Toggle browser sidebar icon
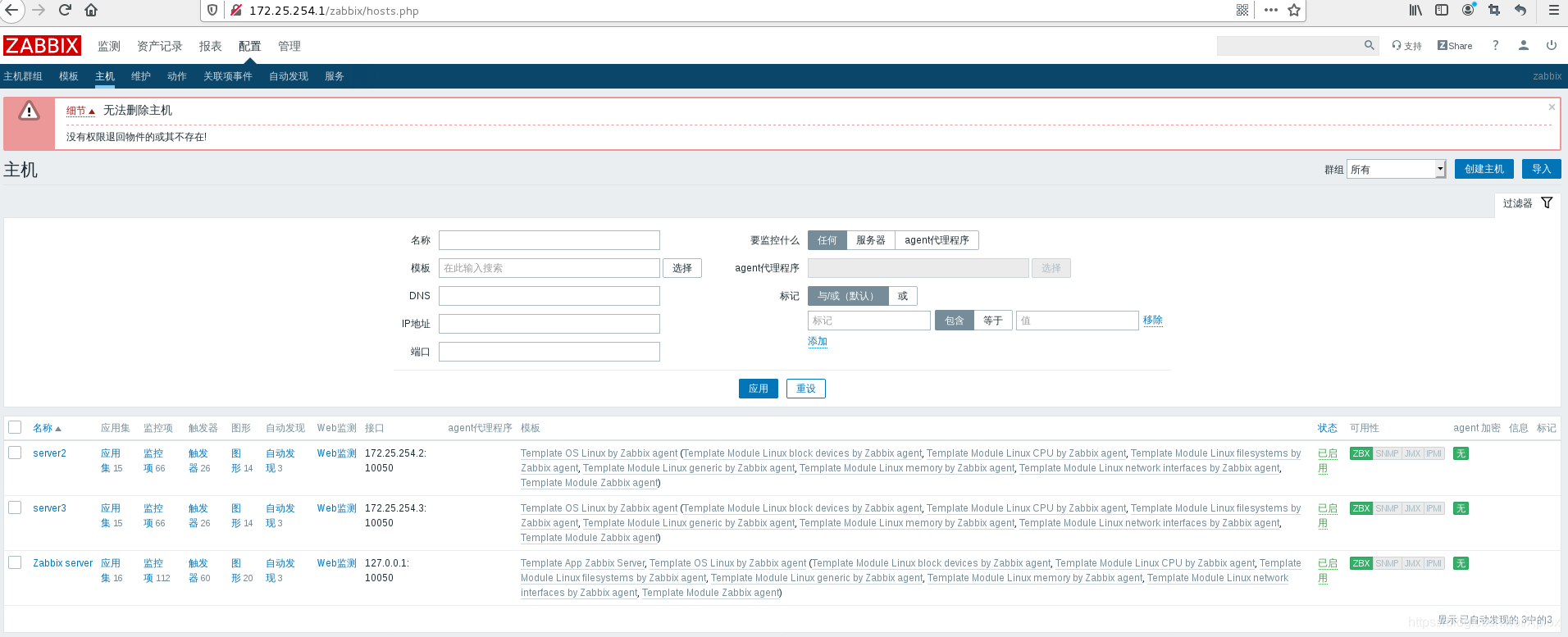The height and width of the screenshot is (637, 1568). (1442, 10)
